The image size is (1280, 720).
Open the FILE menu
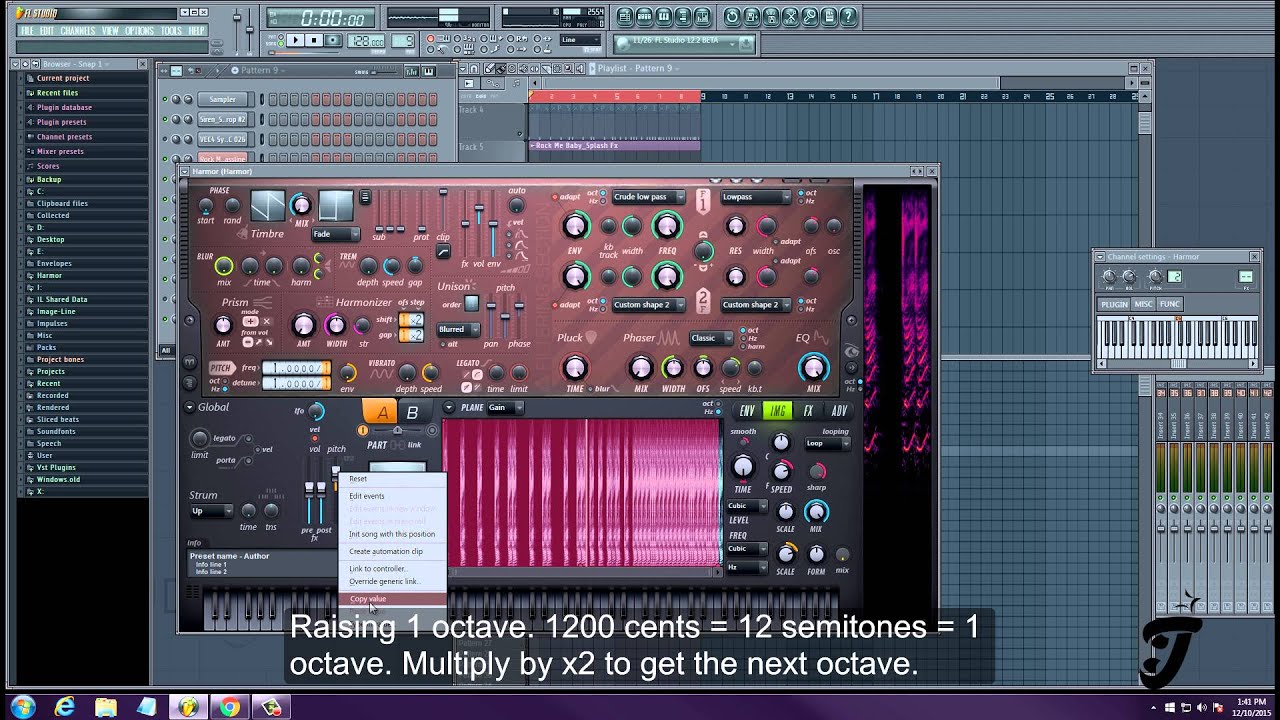tap(27, 31)
